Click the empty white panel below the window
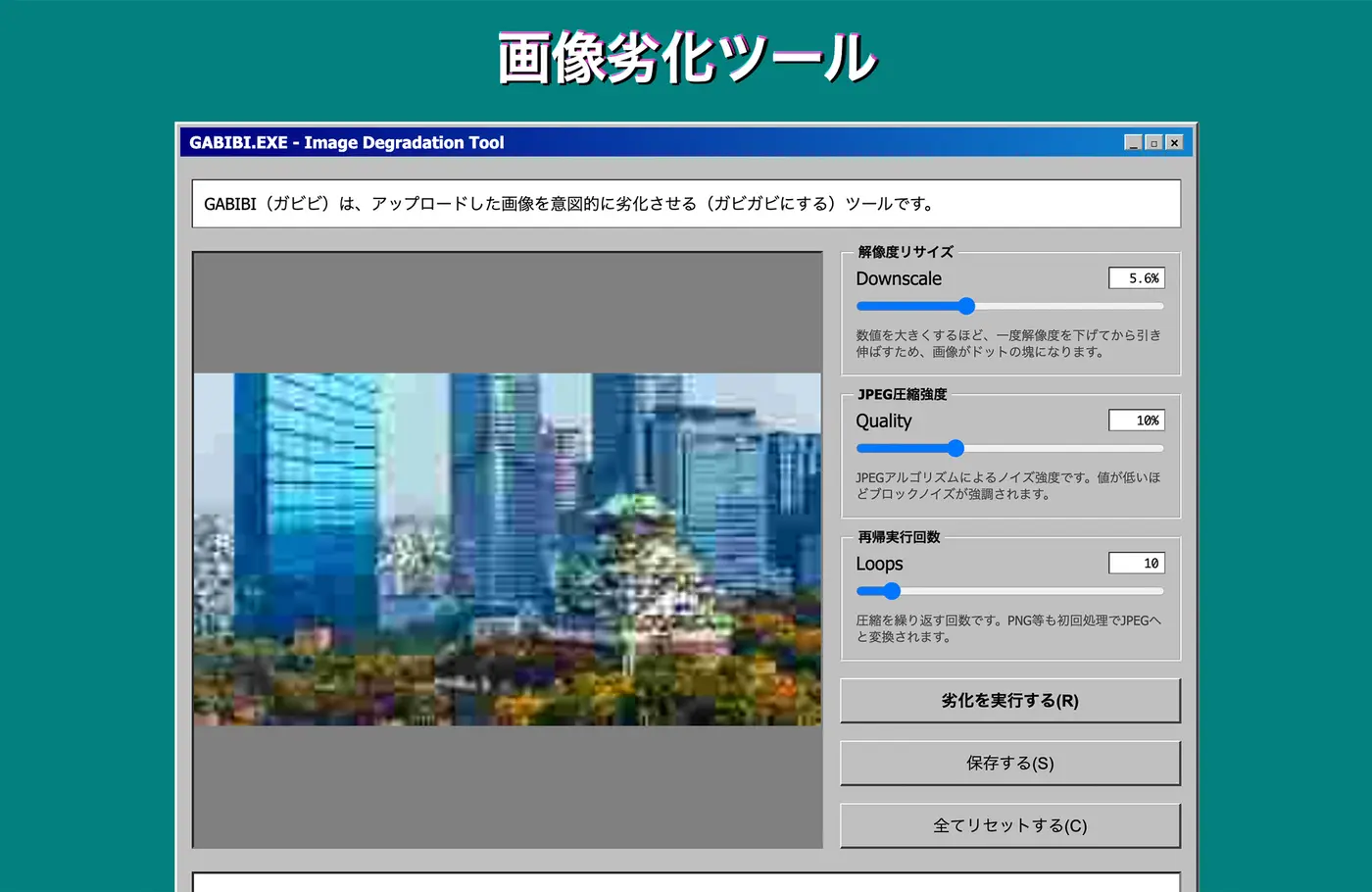 (686, 880)
